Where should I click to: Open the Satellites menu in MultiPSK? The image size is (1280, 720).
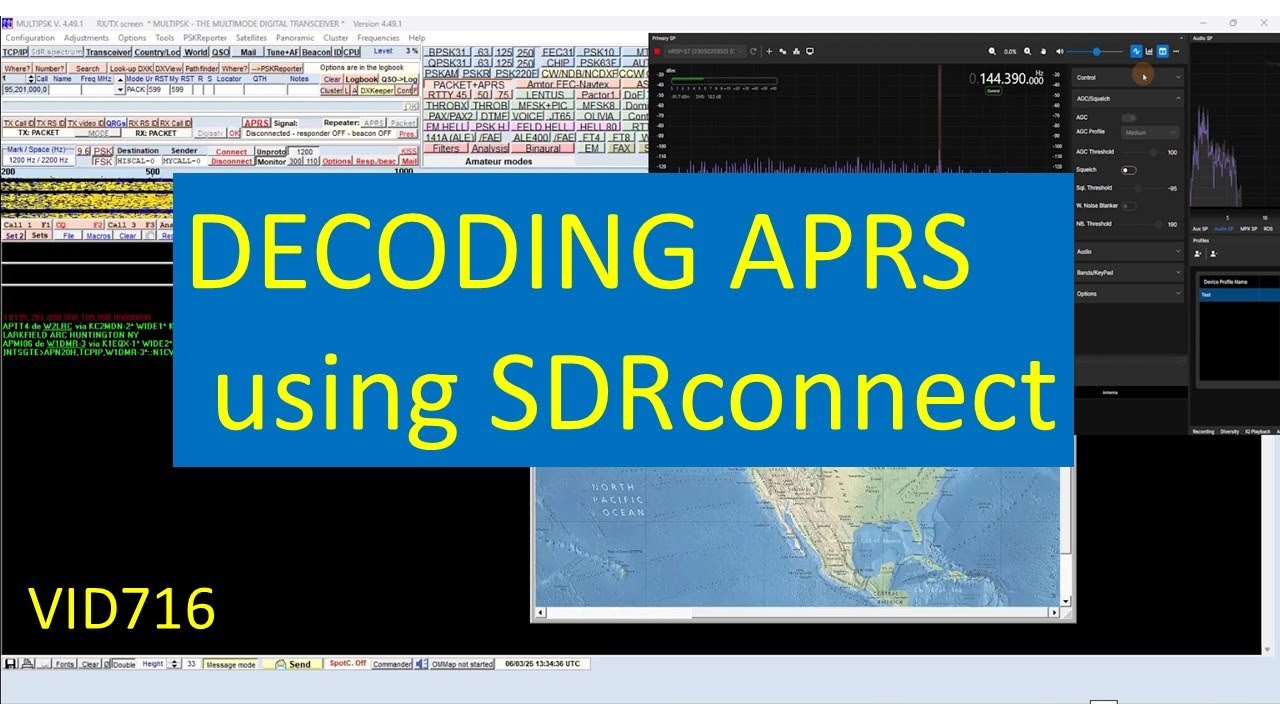pos(251,38)
